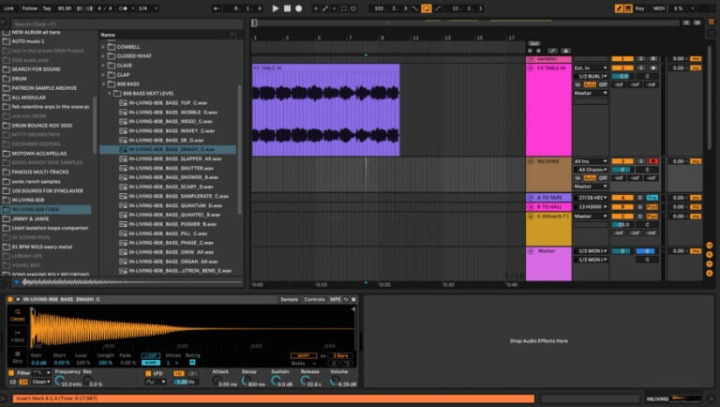Select the IN LIVING 808 FIXED folder

[46, 209]
